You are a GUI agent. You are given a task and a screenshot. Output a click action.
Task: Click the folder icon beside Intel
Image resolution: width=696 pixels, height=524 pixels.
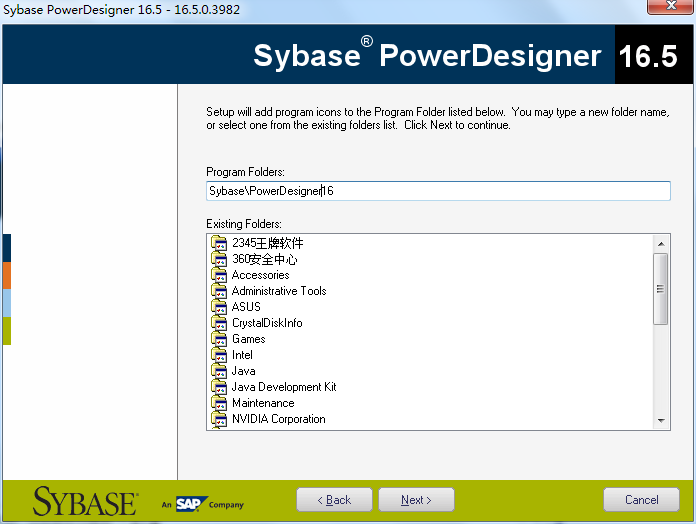click(219, 355)
